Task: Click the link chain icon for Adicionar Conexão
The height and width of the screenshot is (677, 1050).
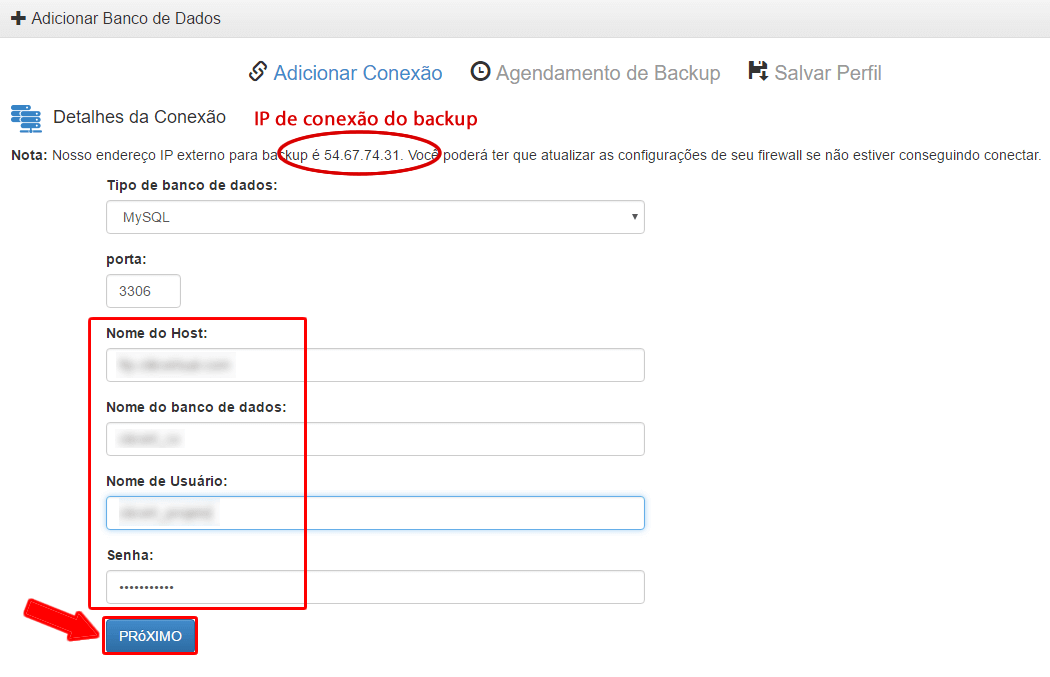Action: pos(258,71)
